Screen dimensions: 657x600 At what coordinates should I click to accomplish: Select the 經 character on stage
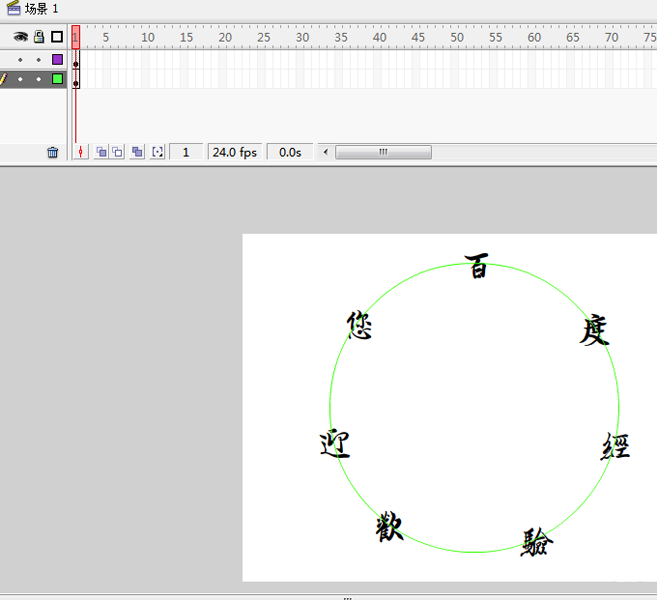pos(615,446)
